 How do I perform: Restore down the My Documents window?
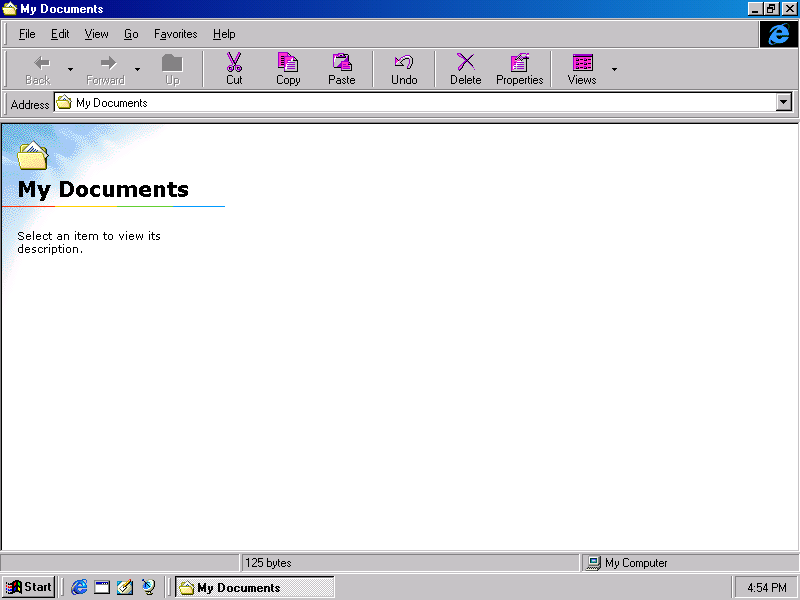(771, 9)
